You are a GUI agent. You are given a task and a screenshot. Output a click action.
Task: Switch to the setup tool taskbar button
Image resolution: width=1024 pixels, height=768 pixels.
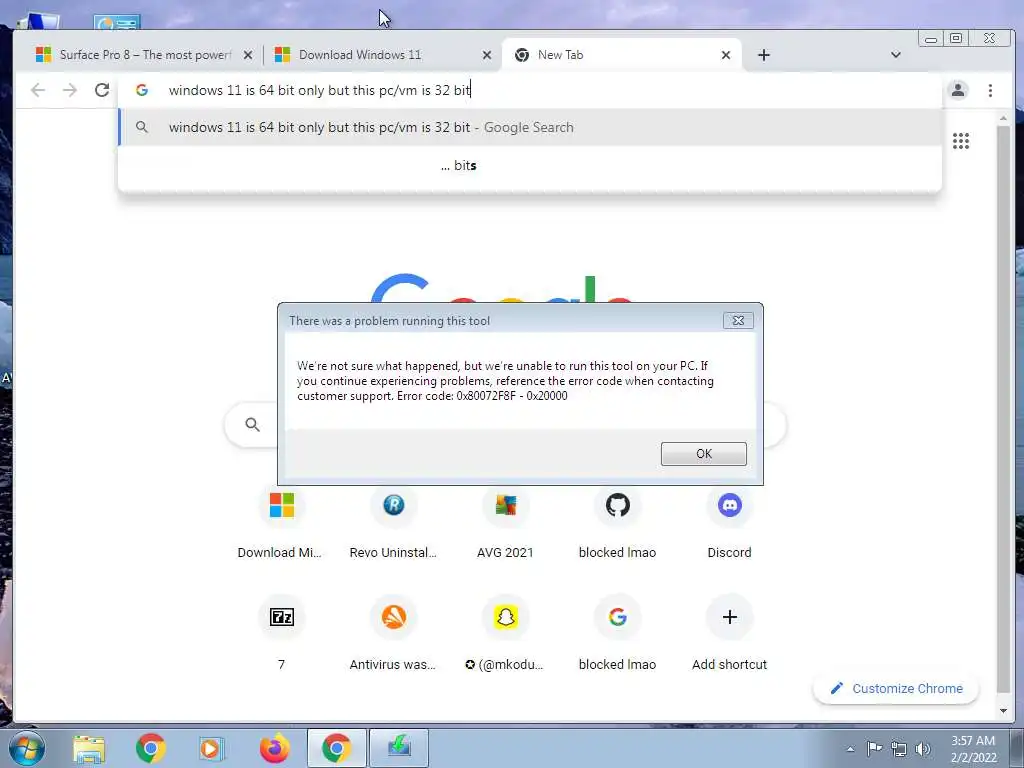[x=399, y=748]
